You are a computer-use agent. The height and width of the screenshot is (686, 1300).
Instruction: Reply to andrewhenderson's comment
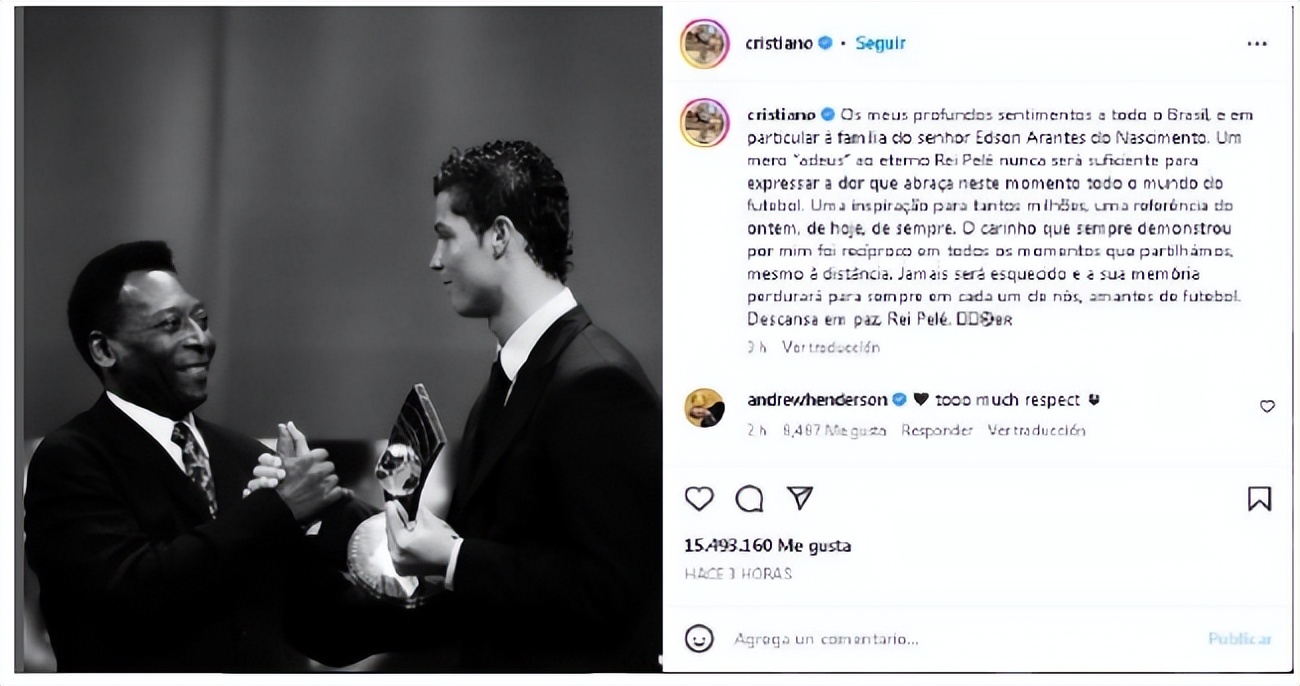pyautogui.click(x=937, y=430)
